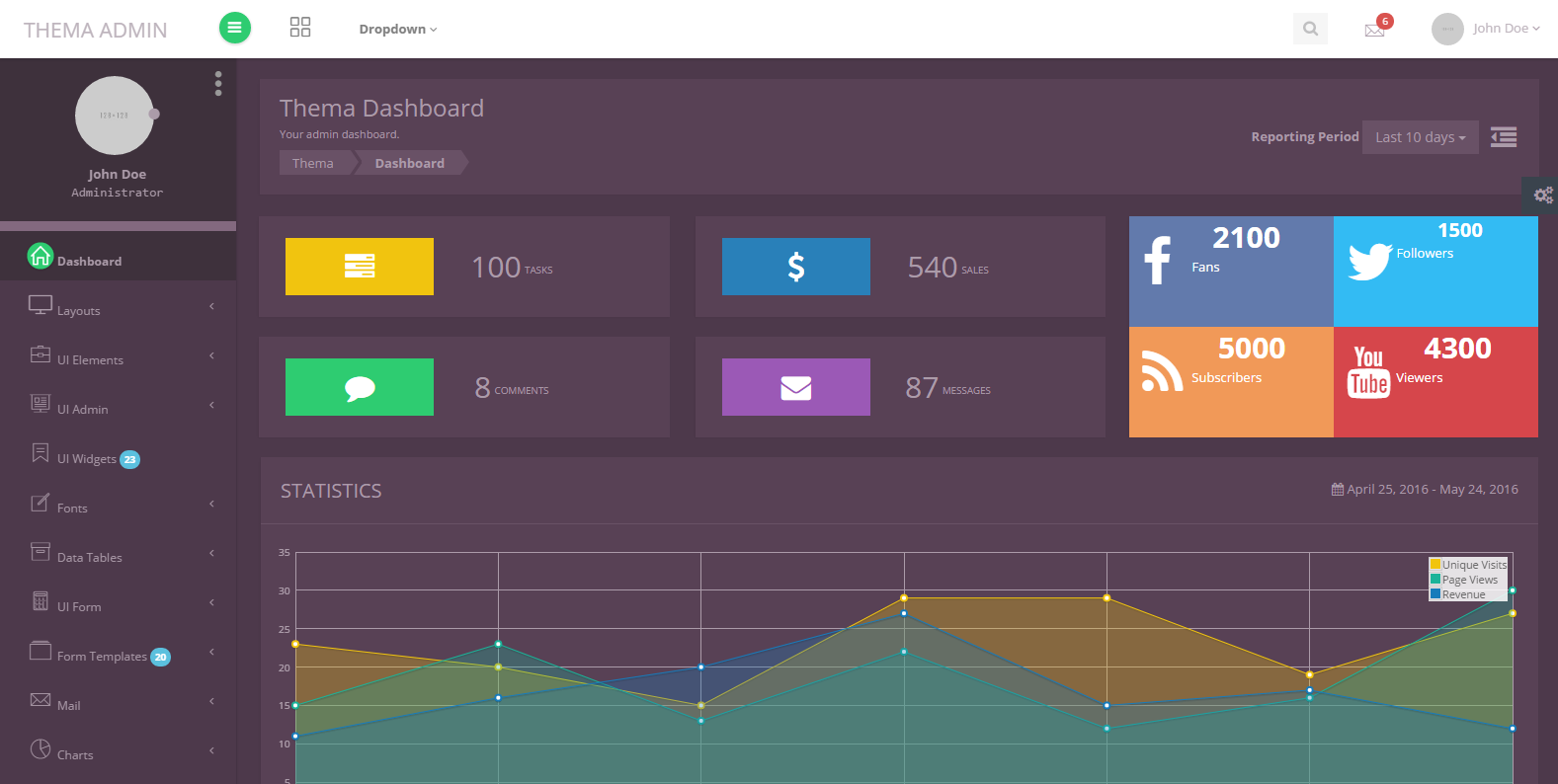Open the grid apps icon in header

click(300, 28)
